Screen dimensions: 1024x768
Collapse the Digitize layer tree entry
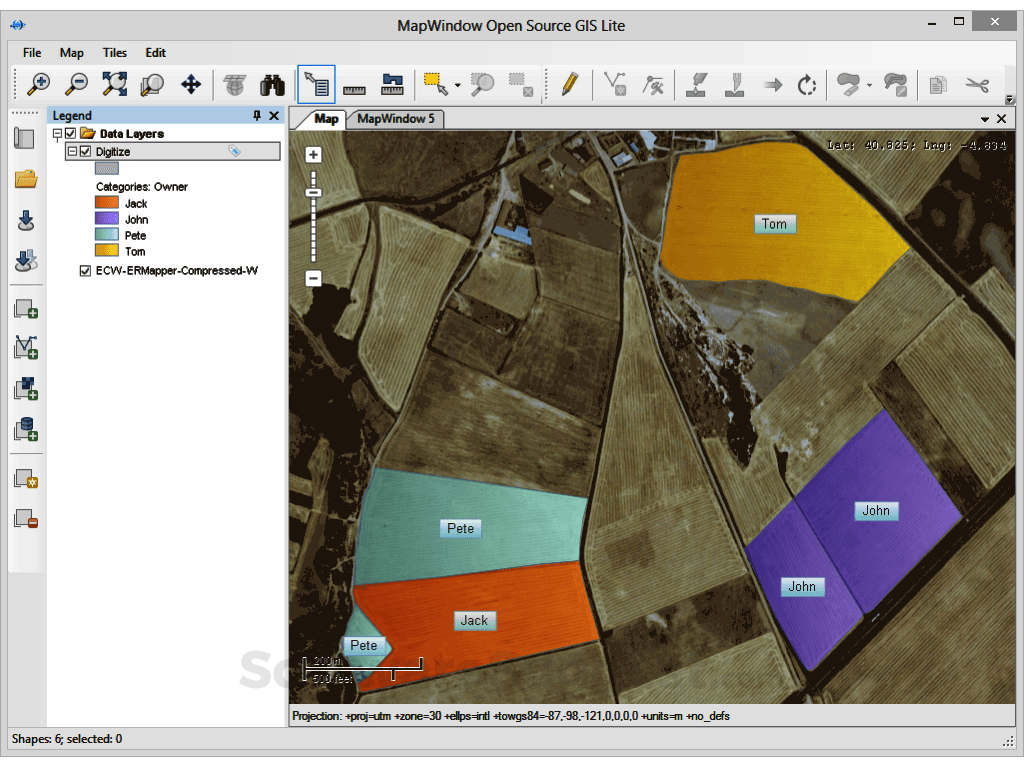[x=71, y=150]
